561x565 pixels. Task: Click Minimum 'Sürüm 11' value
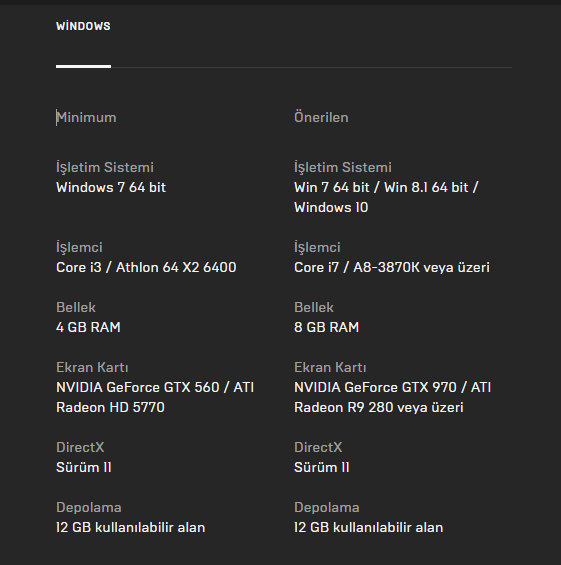[84, 467]
